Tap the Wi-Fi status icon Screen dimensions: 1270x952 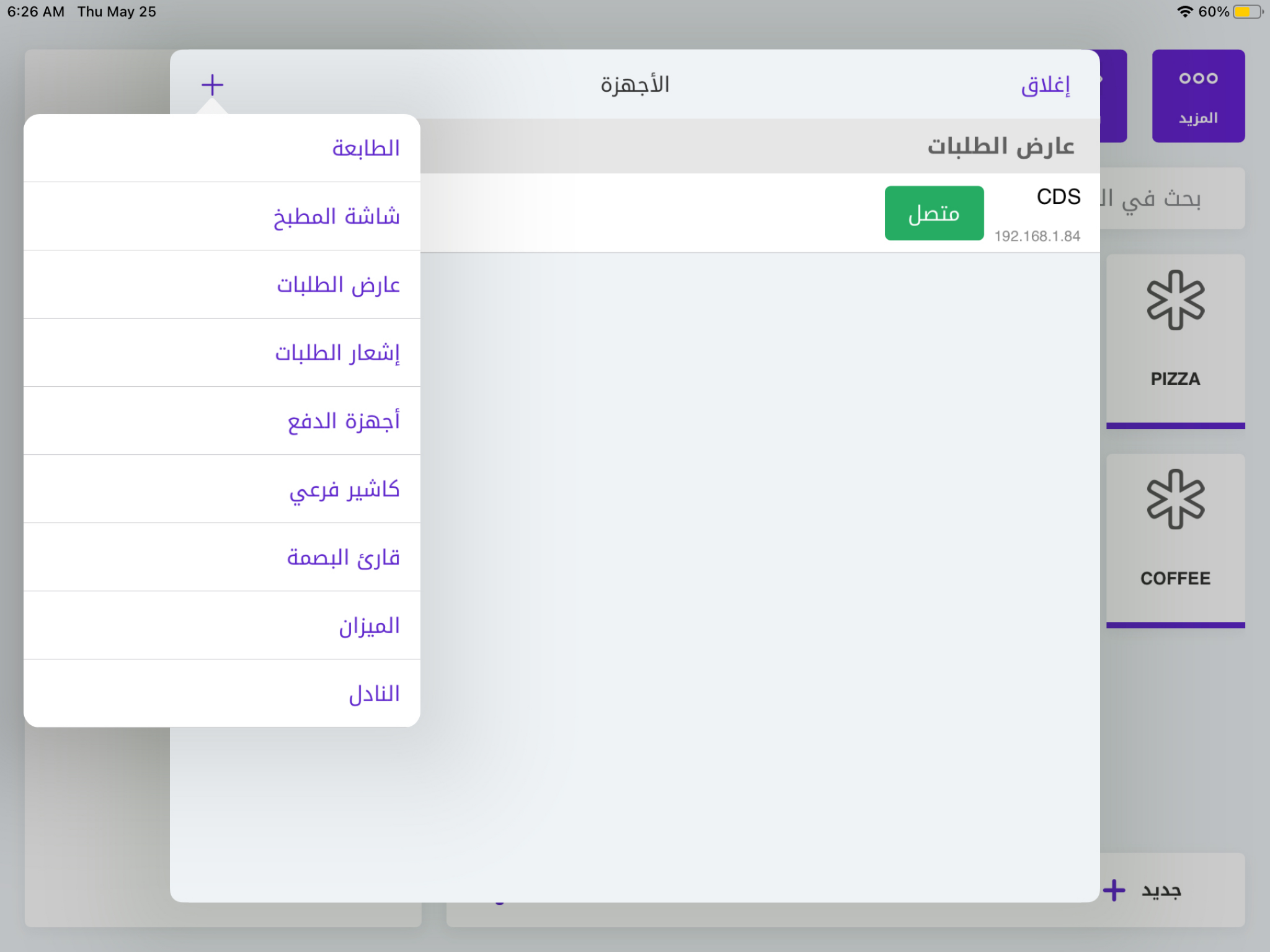[x=1184, y=12]
